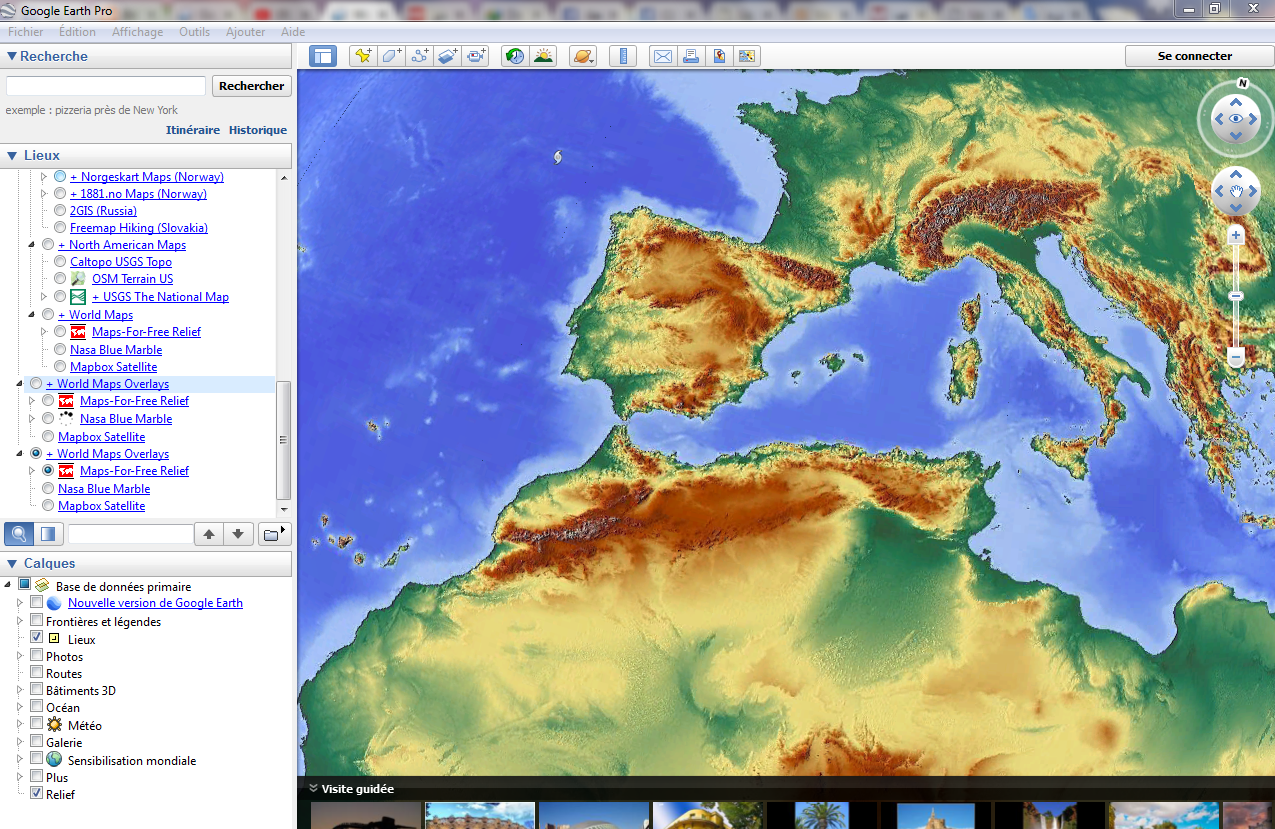Select the 2GIS (Russia) radio button
1275x829 pixels.
coord(60,211)
